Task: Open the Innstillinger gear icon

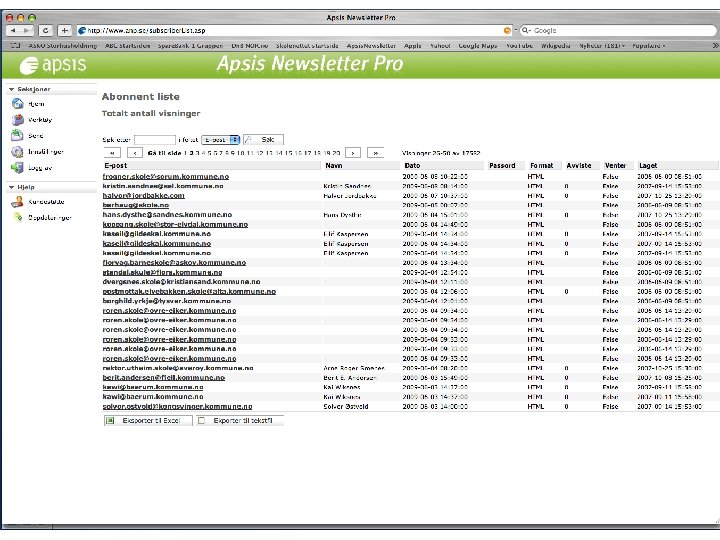Action: 17,152
